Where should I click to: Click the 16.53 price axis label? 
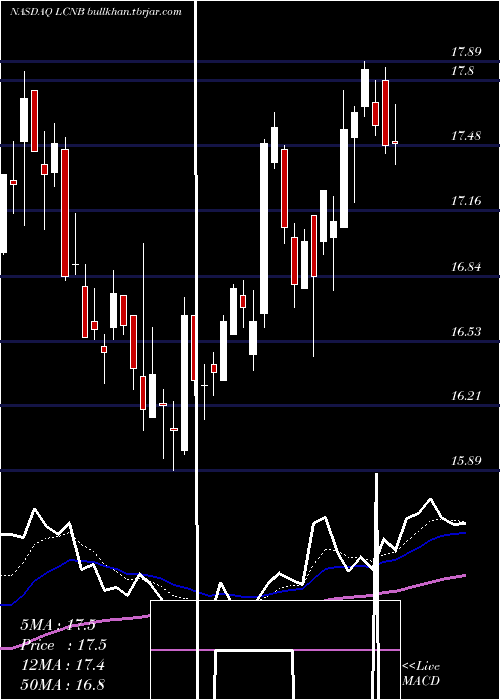click(x=466, y=332)
